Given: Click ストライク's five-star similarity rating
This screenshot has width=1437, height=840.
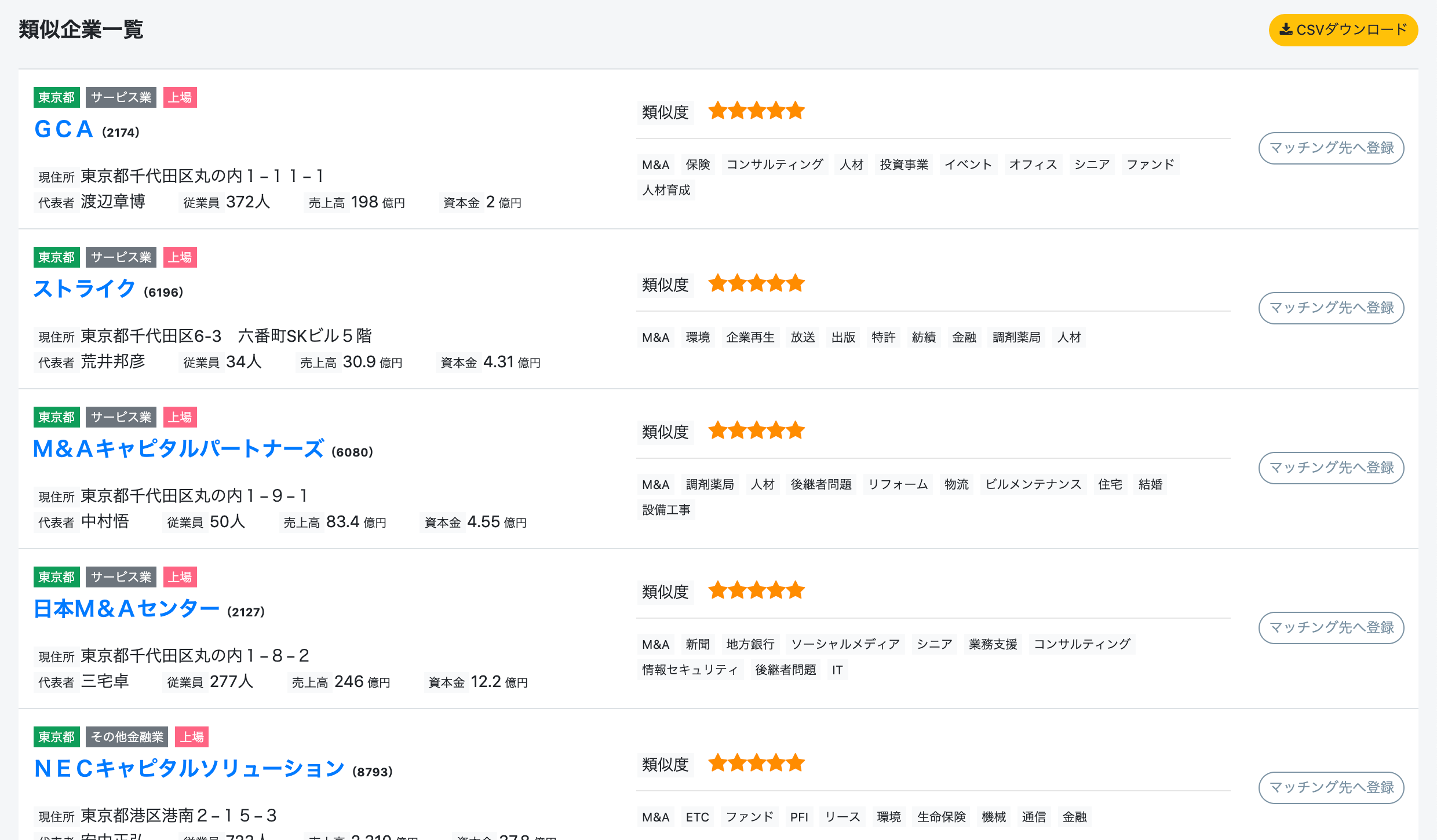Looking at the screenshot, I should pyautogui.click(x=756, y=284).
